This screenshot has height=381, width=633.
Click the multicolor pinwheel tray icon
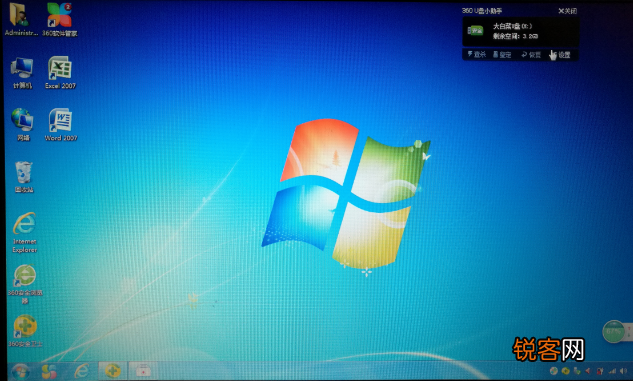pos(554,371)
